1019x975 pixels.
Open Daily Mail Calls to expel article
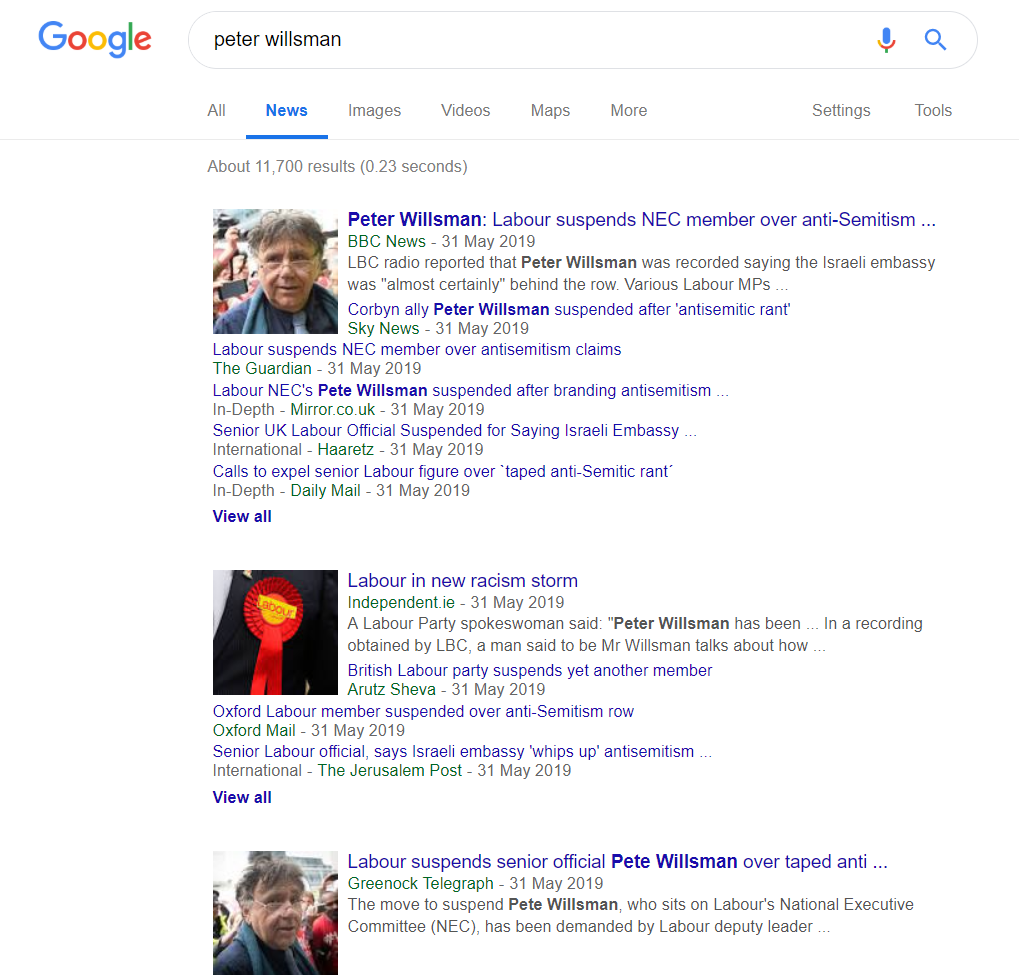click(443, 471)
